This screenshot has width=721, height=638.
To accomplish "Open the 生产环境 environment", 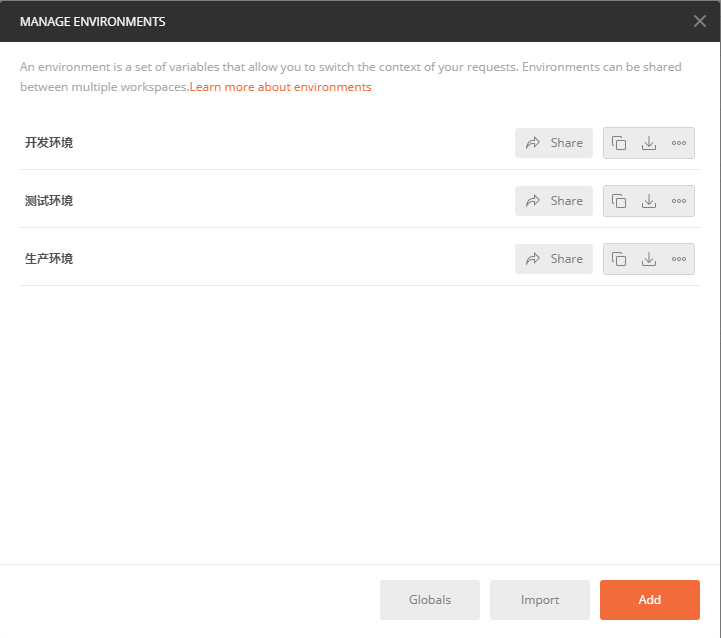I will [49, 259].
